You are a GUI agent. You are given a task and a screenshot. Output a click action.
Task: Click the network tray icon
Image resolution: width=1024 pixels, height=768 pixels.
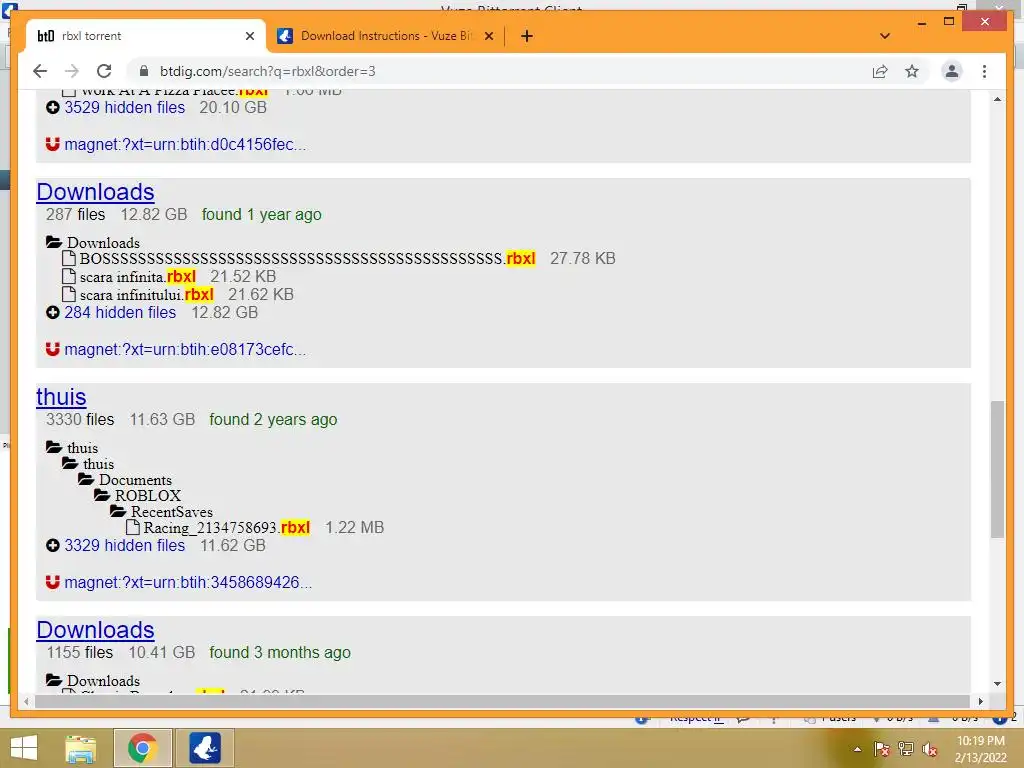906,749
